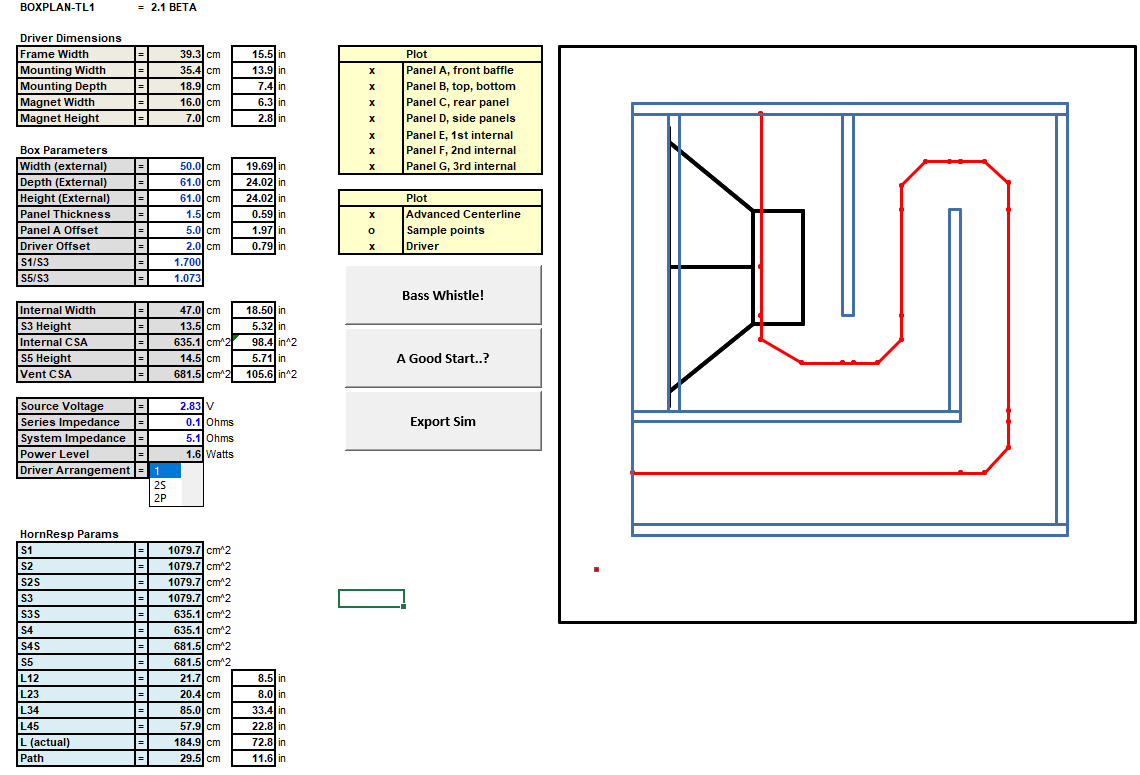The image size is (1140, 775).
Task: Select the Depth (External) value 61.0 cm
Action: pyautogui.click(x=176, y=182)
